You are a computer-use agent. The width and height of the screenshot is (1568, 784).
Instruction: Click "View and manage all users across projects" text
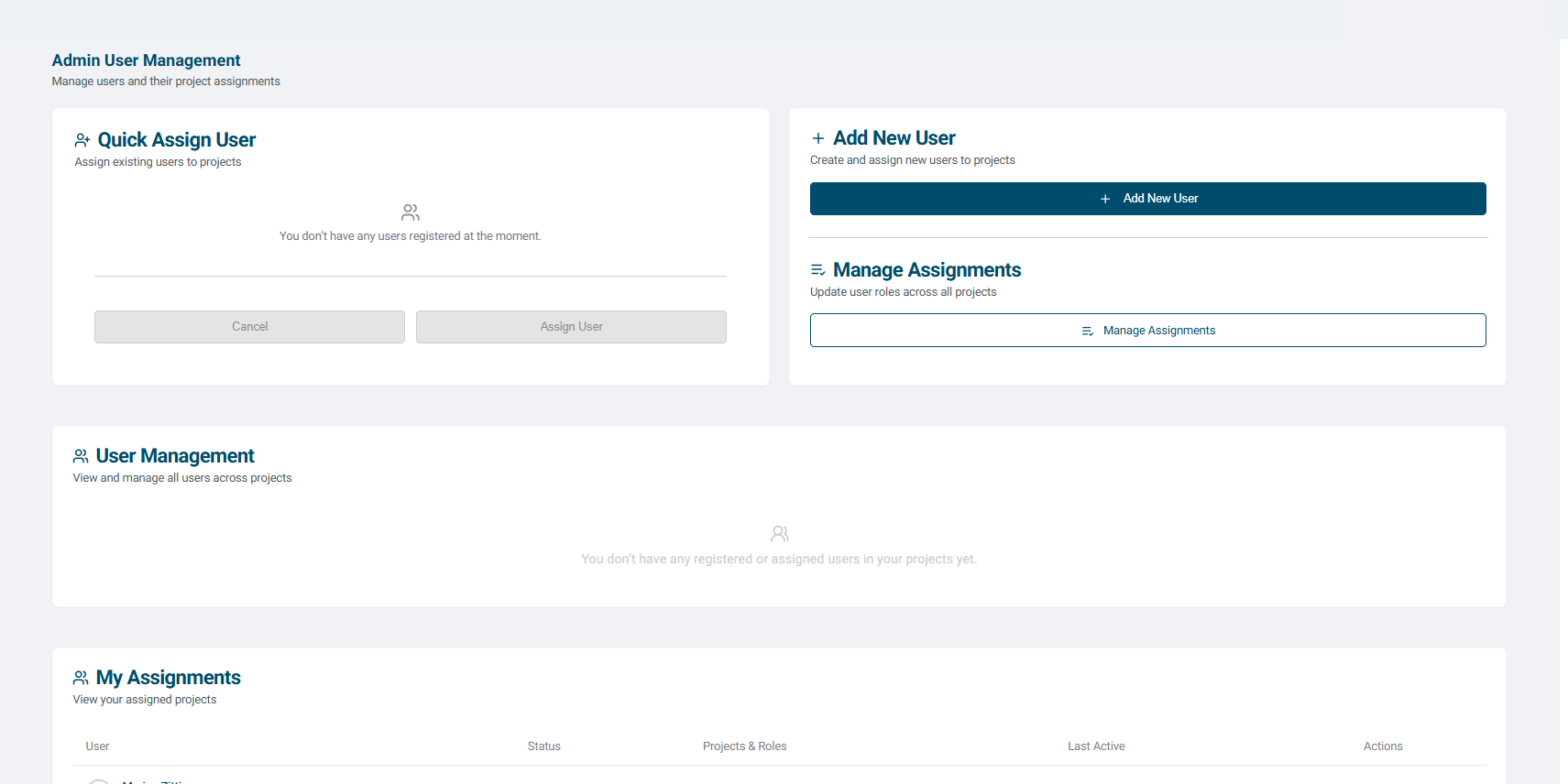(x=182, y=478)
